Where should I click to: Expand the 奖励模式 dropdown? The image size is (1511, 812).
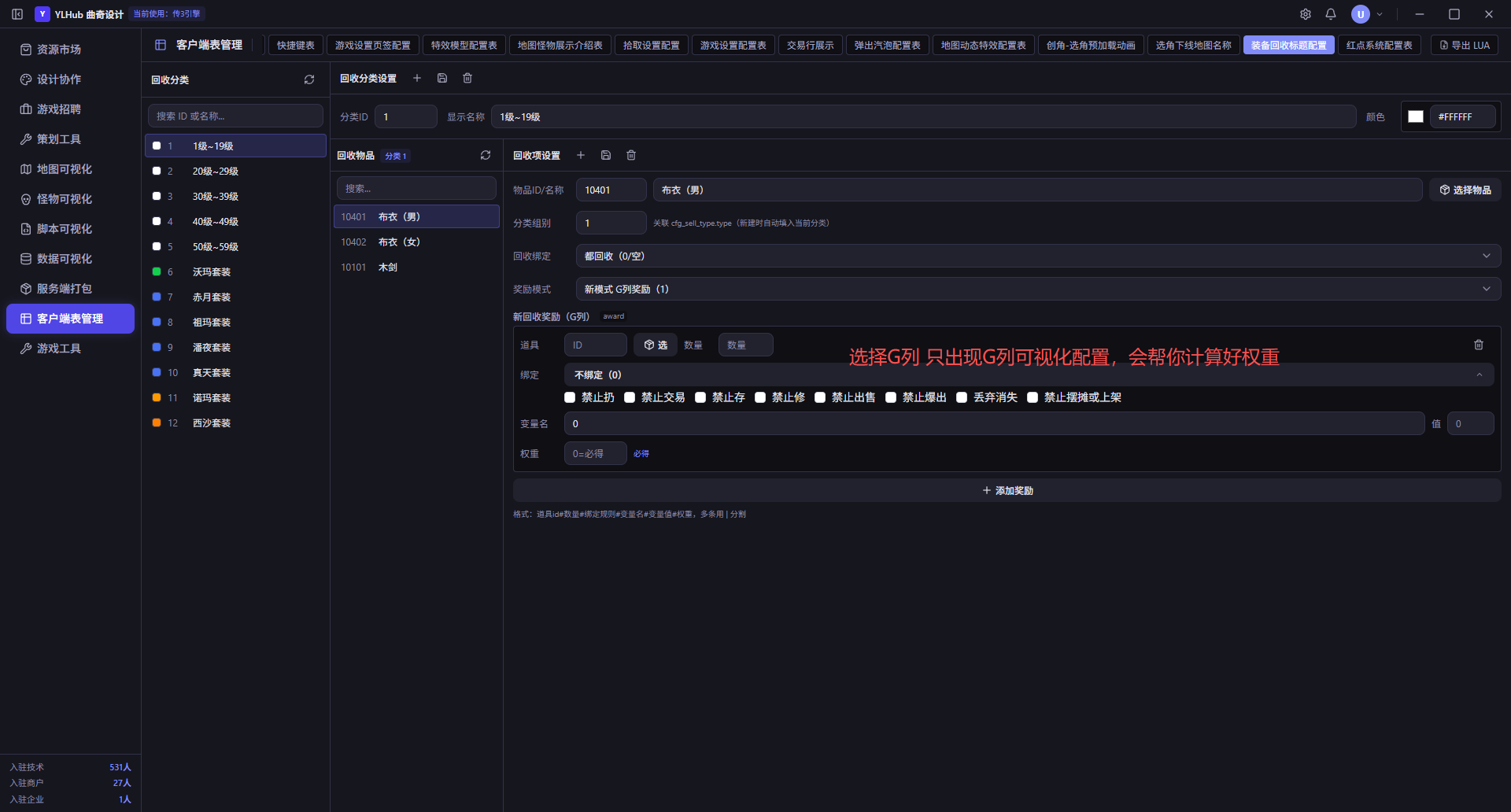(x=1038, y=289)
